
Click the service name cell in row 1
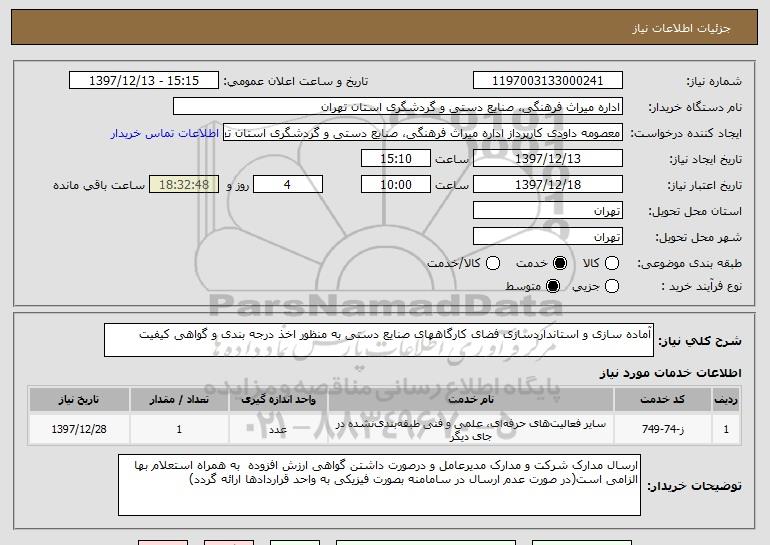coord(470,429)
